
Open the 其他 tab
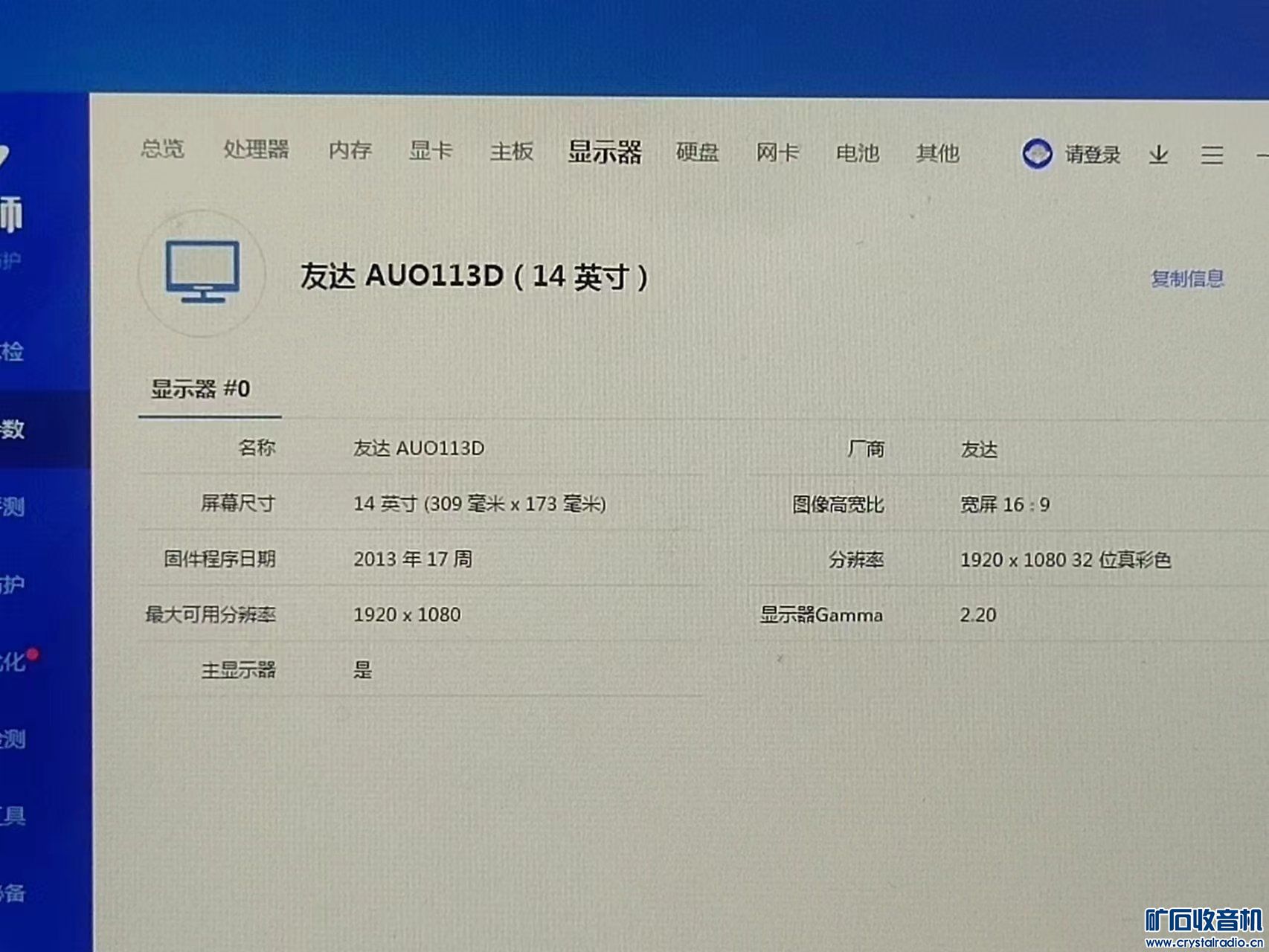[938, 154]
